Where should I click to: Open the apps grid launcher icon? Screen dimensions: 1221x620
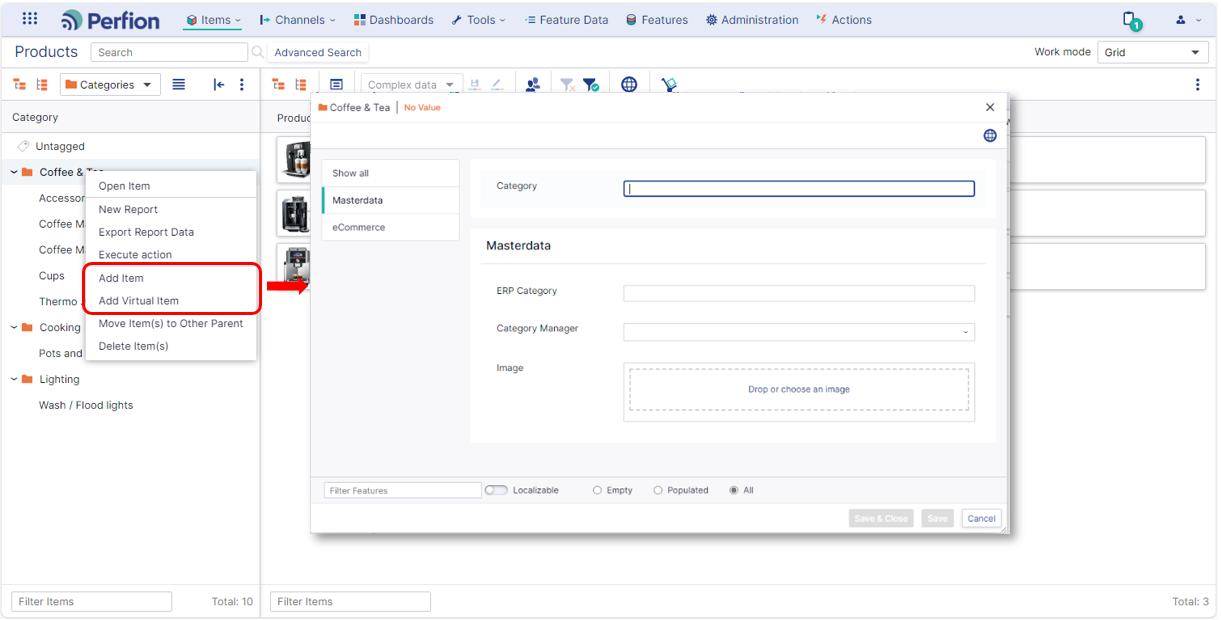pyautogui.click(x=30, y=19)
